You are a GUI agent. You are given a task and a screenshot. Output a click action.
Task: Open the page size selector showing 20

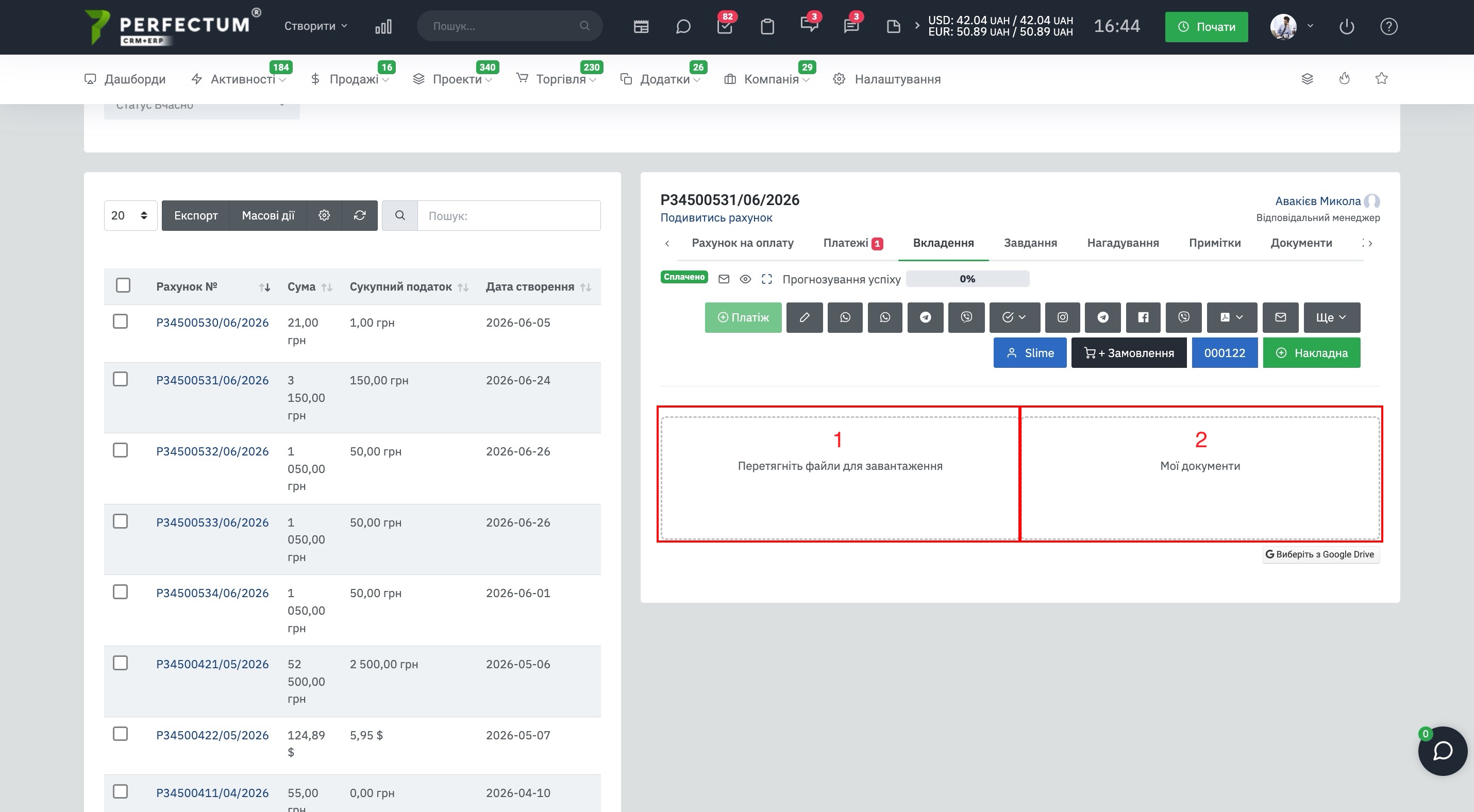coord(130,215)
